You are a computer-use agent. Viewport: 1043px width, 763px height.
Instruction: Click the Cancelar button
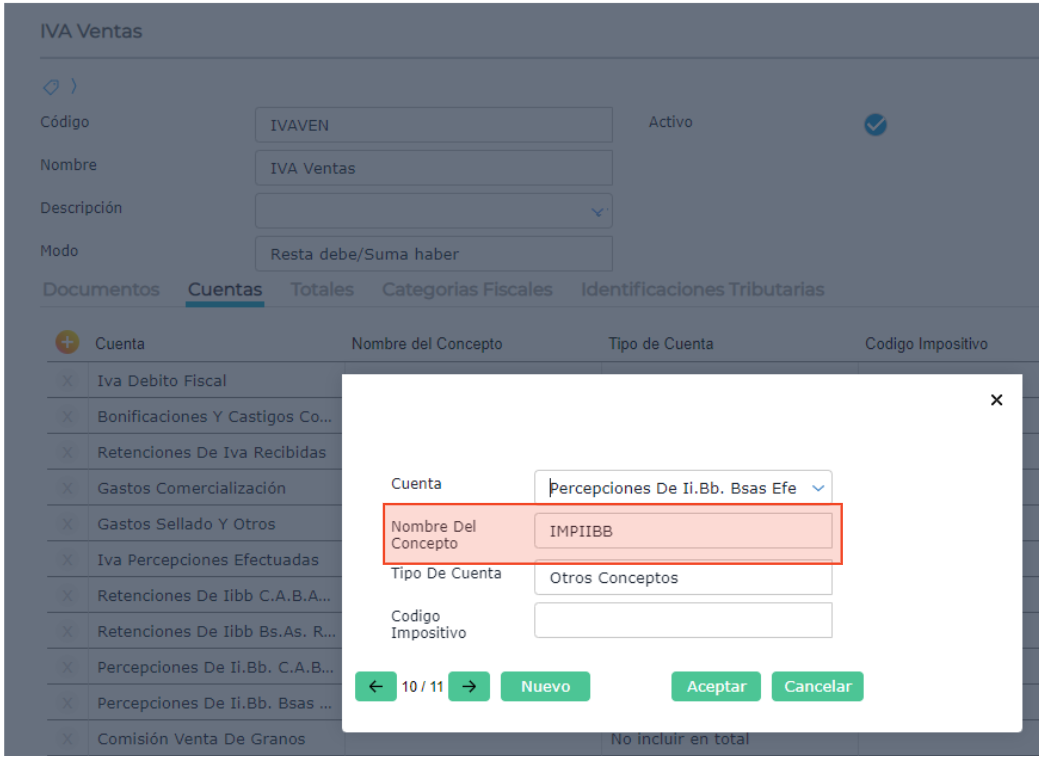[x=817, y=687]
